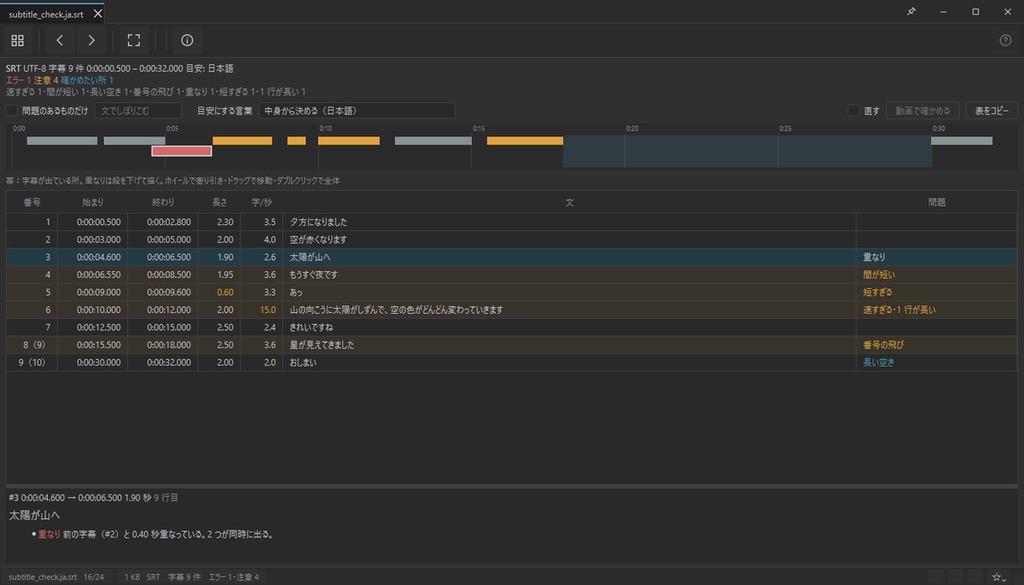Select row 夕方になりました

(x=511, y=222)
